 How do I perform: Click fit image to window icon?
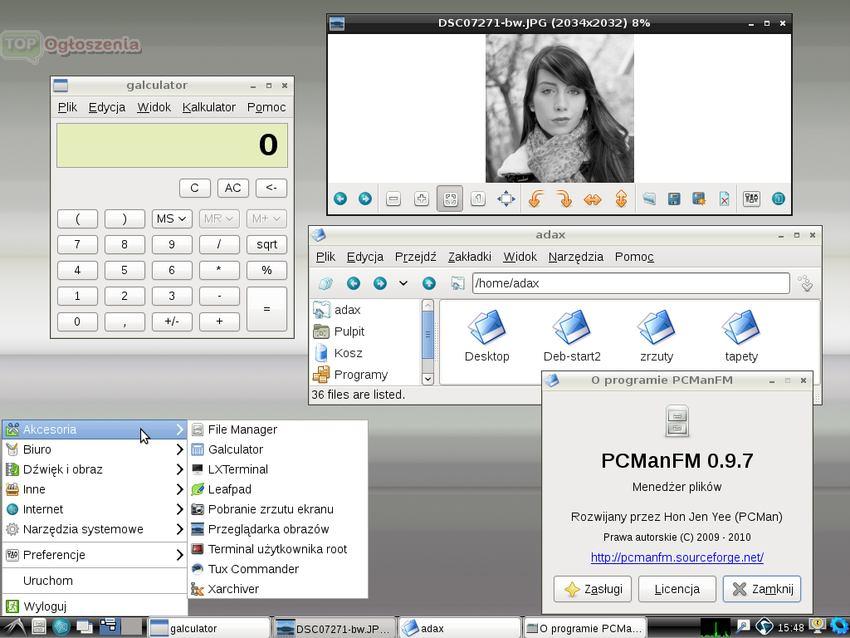coord(450,199)
